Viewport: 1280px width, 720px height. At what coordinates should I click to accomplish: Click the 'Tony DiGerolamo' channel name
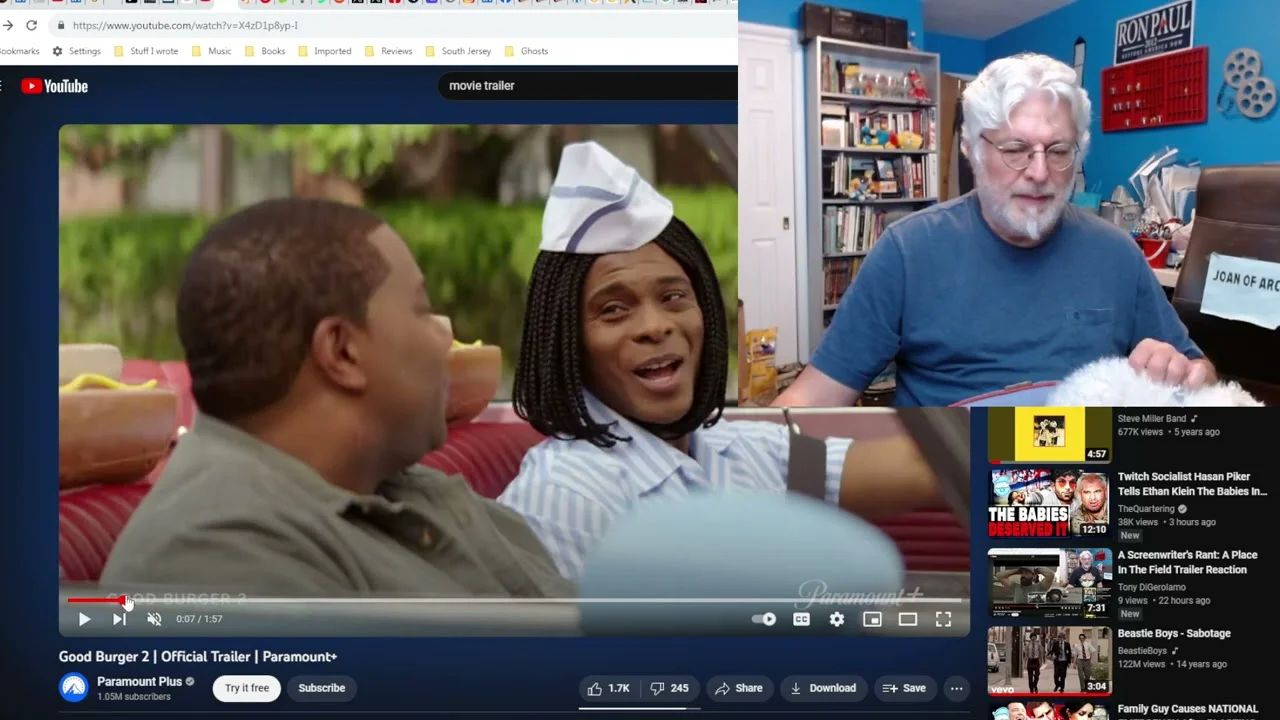click(1151, 587)
